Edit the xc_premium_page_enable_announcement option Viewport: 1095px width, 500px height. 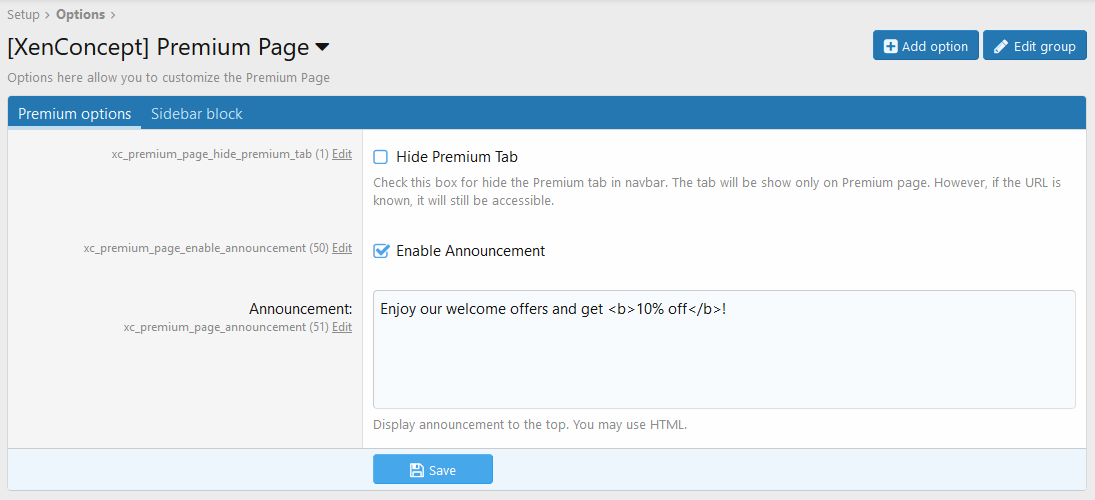[x=342, y=248]
